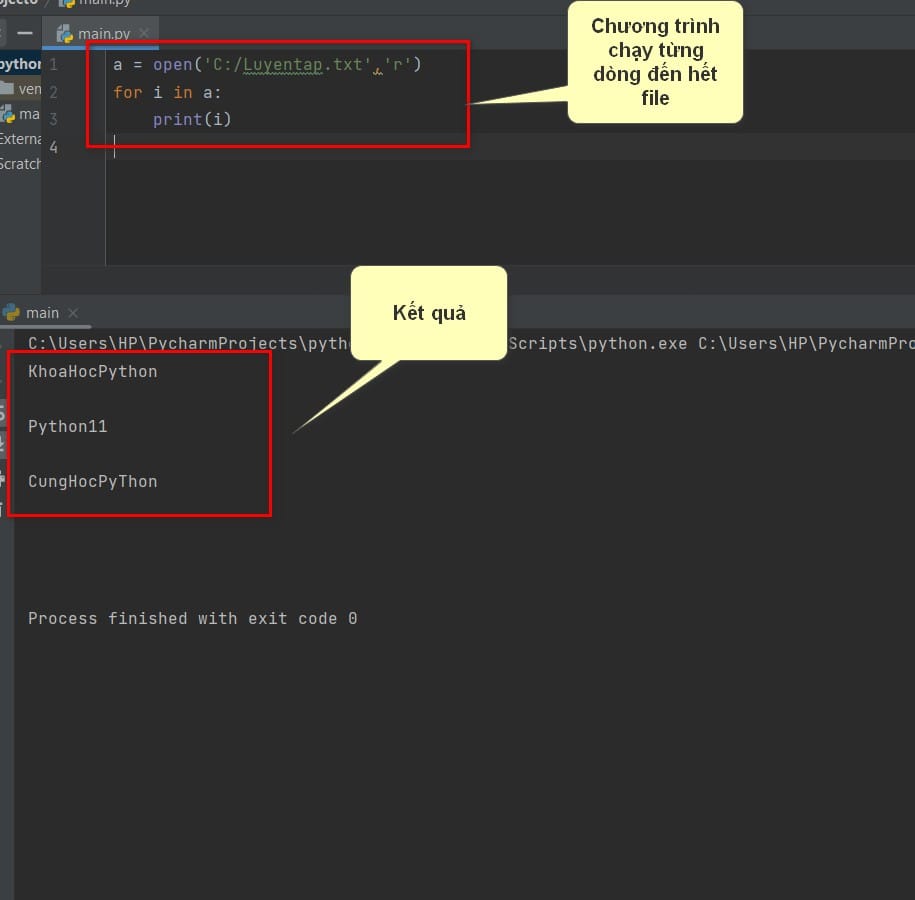Screen dimensions: 915x900
Task: Click line number 3 in the gutter
Action: tap(53, 119)
